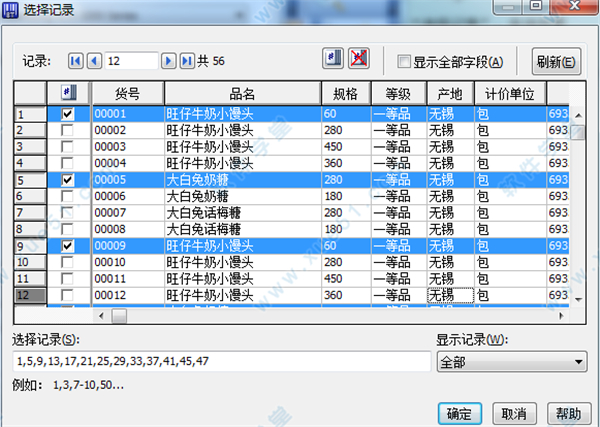Click the deselect all records icon
The width and height of the screenshot is (600, 427).
pyautogui.click(x=358, y=59)
